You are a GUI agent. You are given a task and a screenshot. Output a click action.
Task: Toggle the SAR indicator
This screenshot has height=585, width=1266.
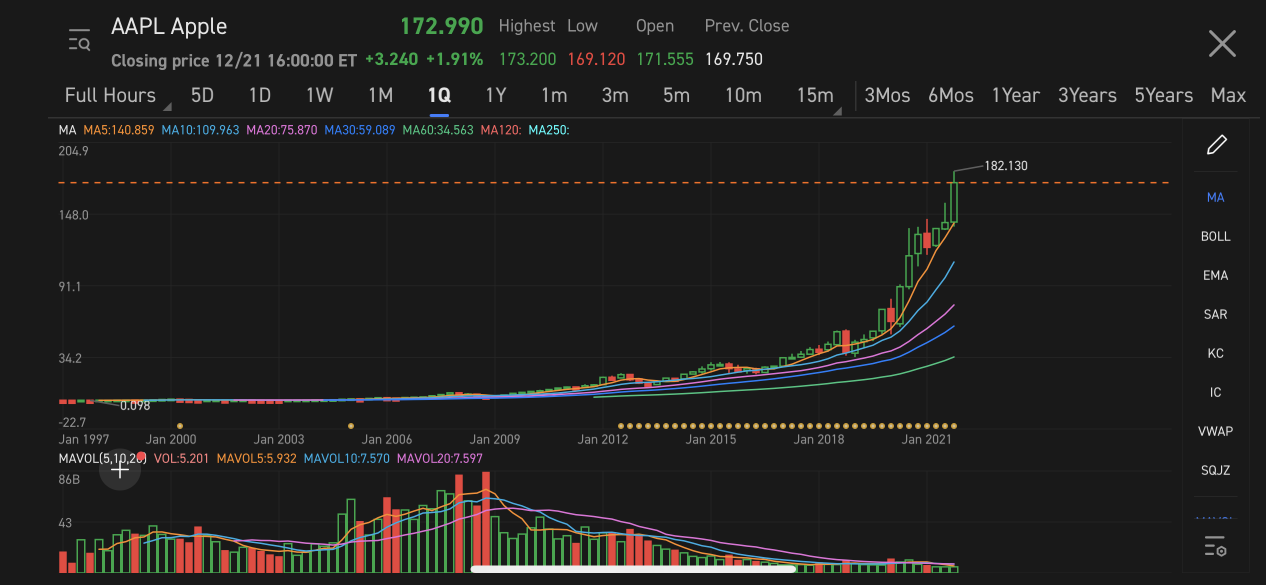pyautogui.click(x=1215, y=315)
